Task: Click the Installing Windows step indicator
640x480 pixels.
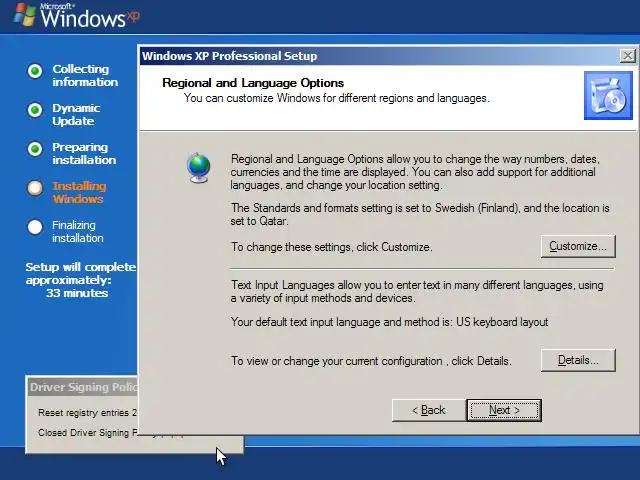Action: click(35, 188)
